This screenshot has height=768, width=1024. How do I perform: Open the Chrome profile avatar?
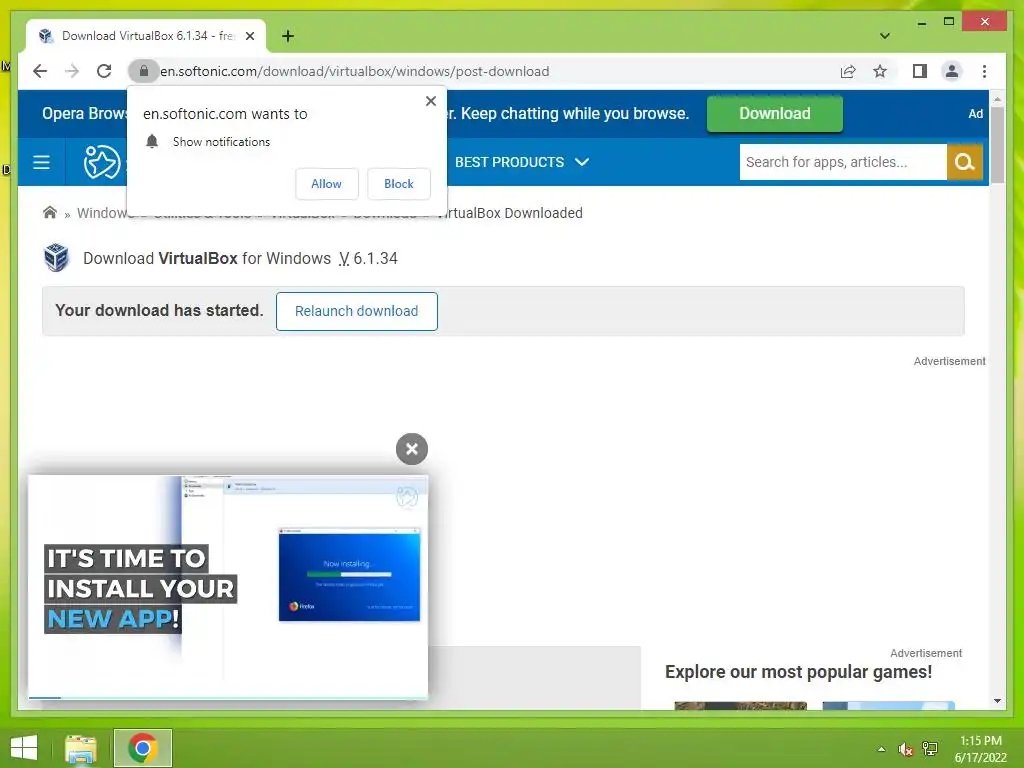pyautogui.click(x=952, y=71)
